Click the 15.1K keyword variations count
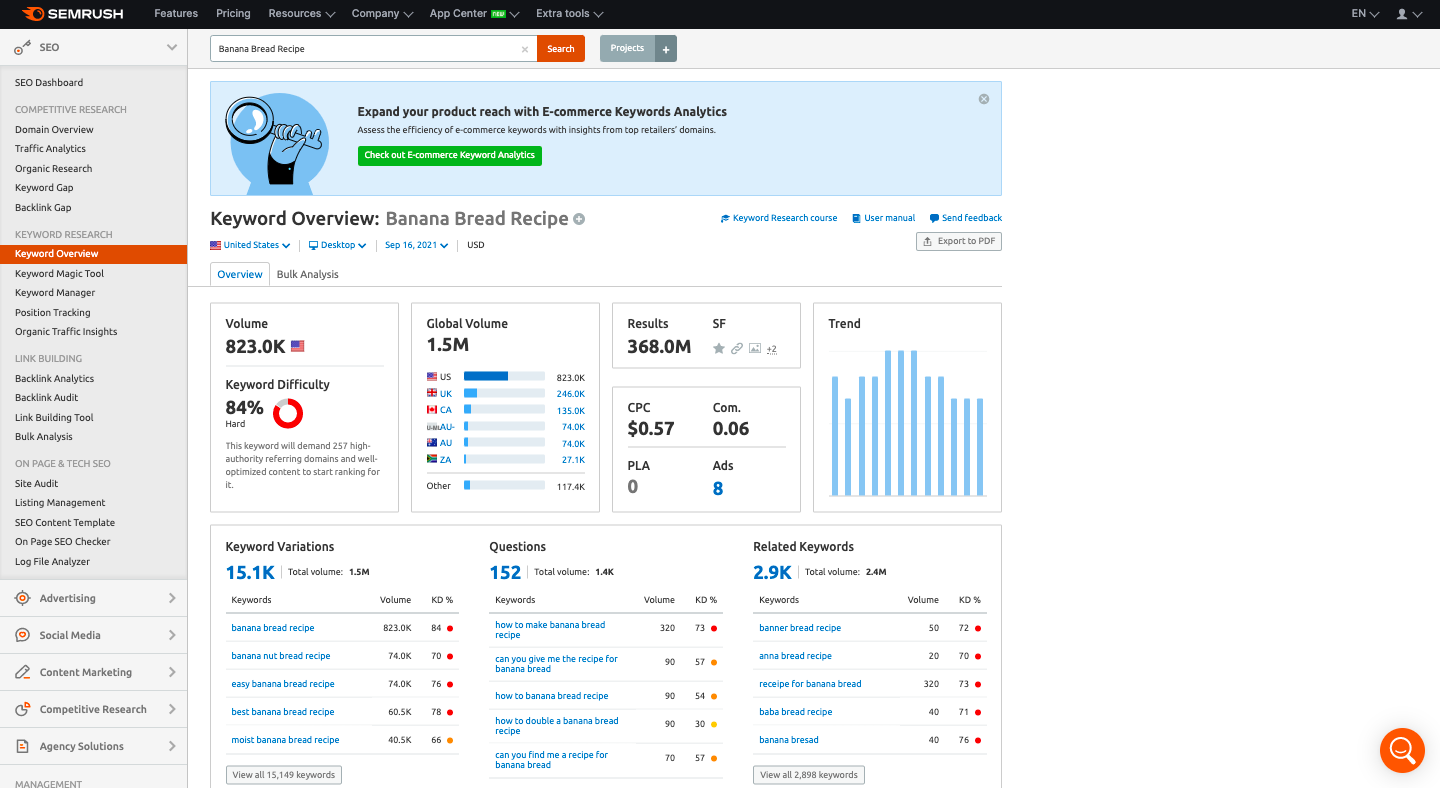The image size is (1440, 788). click(250, 573)
